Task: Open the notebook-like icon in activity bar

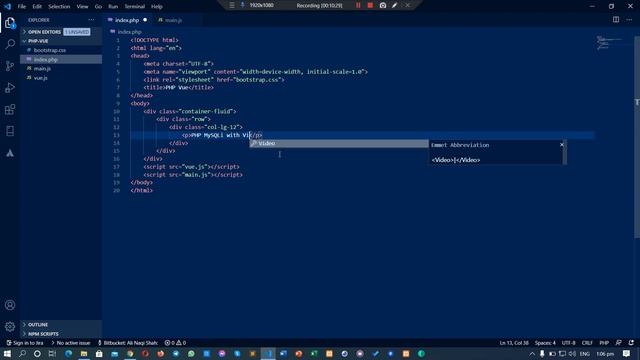Action: [x=10, y=131]
